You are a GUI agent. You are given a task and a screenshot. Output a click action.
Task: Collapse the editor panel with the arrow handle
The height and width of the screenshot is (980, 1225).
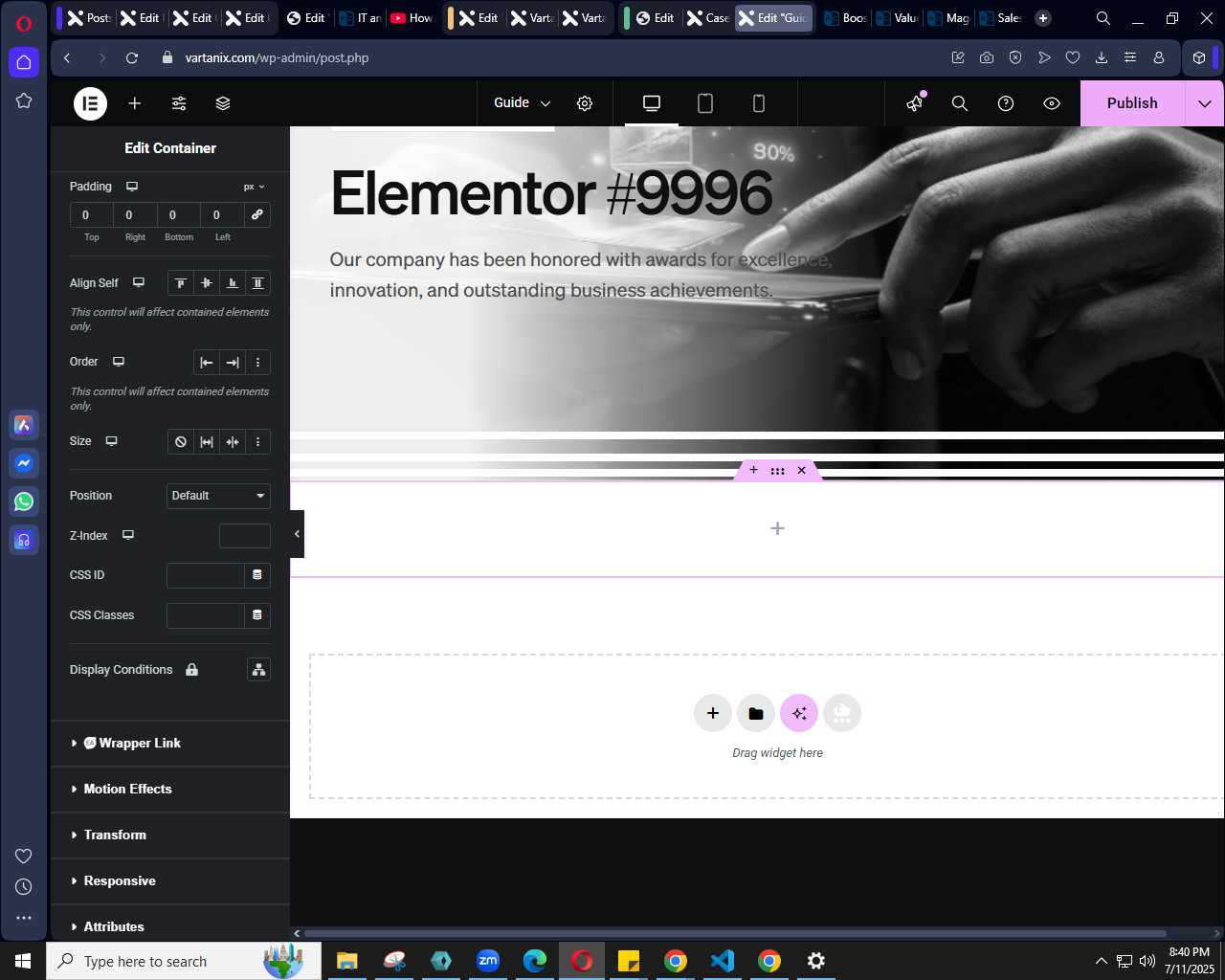coord(297,534)
